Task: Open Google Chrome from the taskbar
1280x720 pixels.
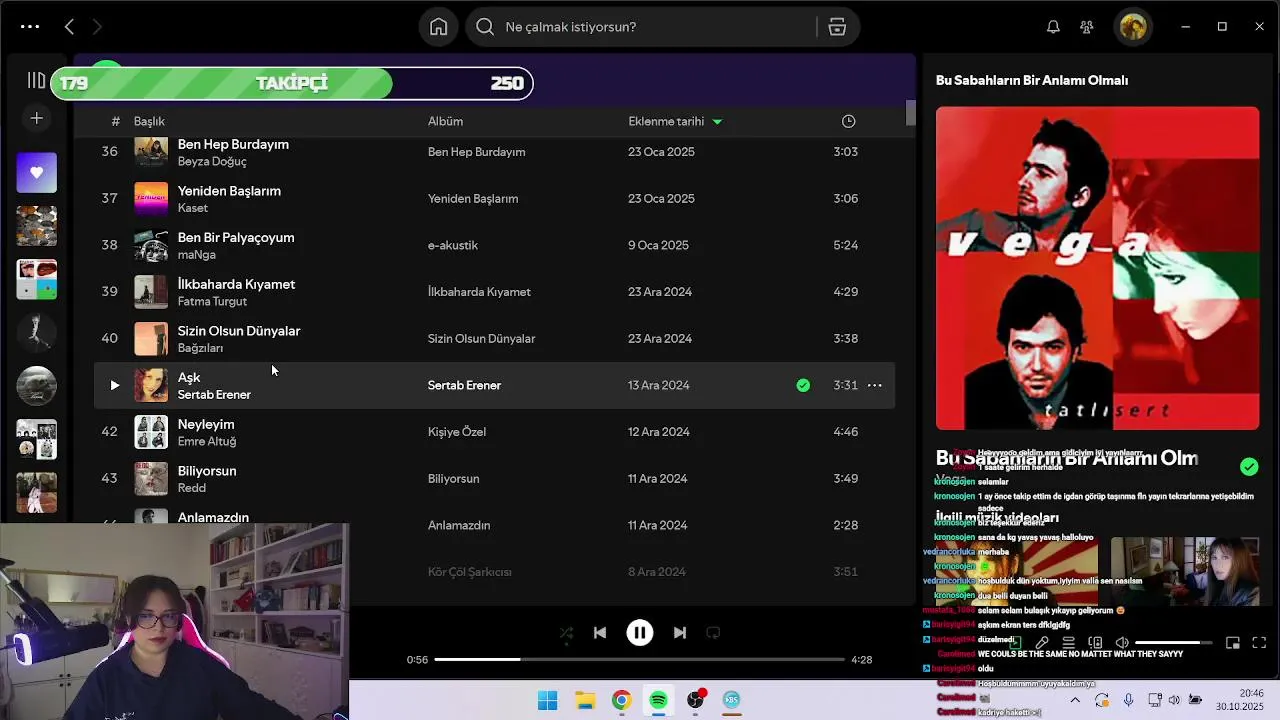Action: point(621,700)
